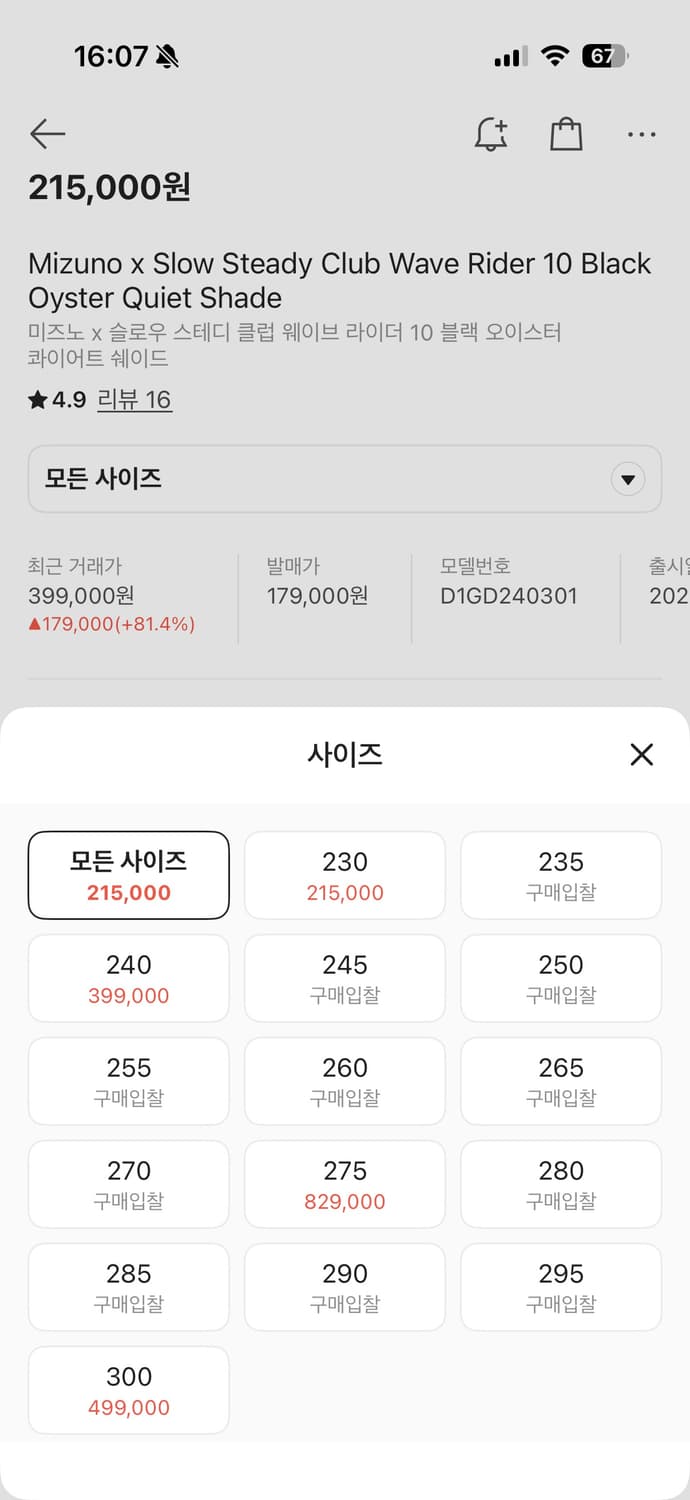The height and width of the screenshot is (1500, 690).
Task: Choose size 275 priced 829,000
Action: click(x=345, y=1184)
